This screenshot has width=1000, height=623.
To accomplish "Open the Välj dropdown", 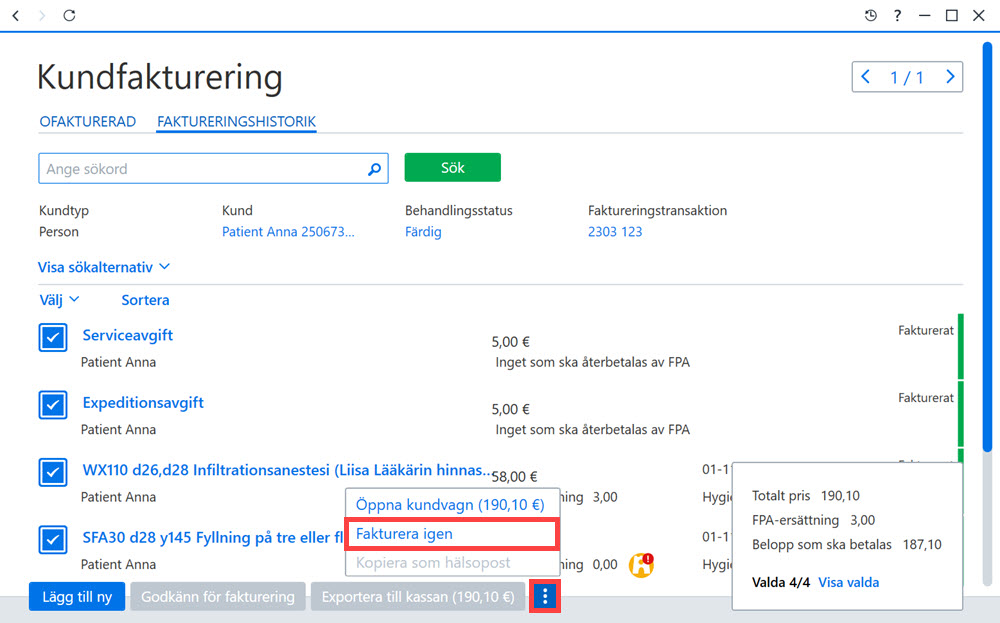I will click(59, 300).
